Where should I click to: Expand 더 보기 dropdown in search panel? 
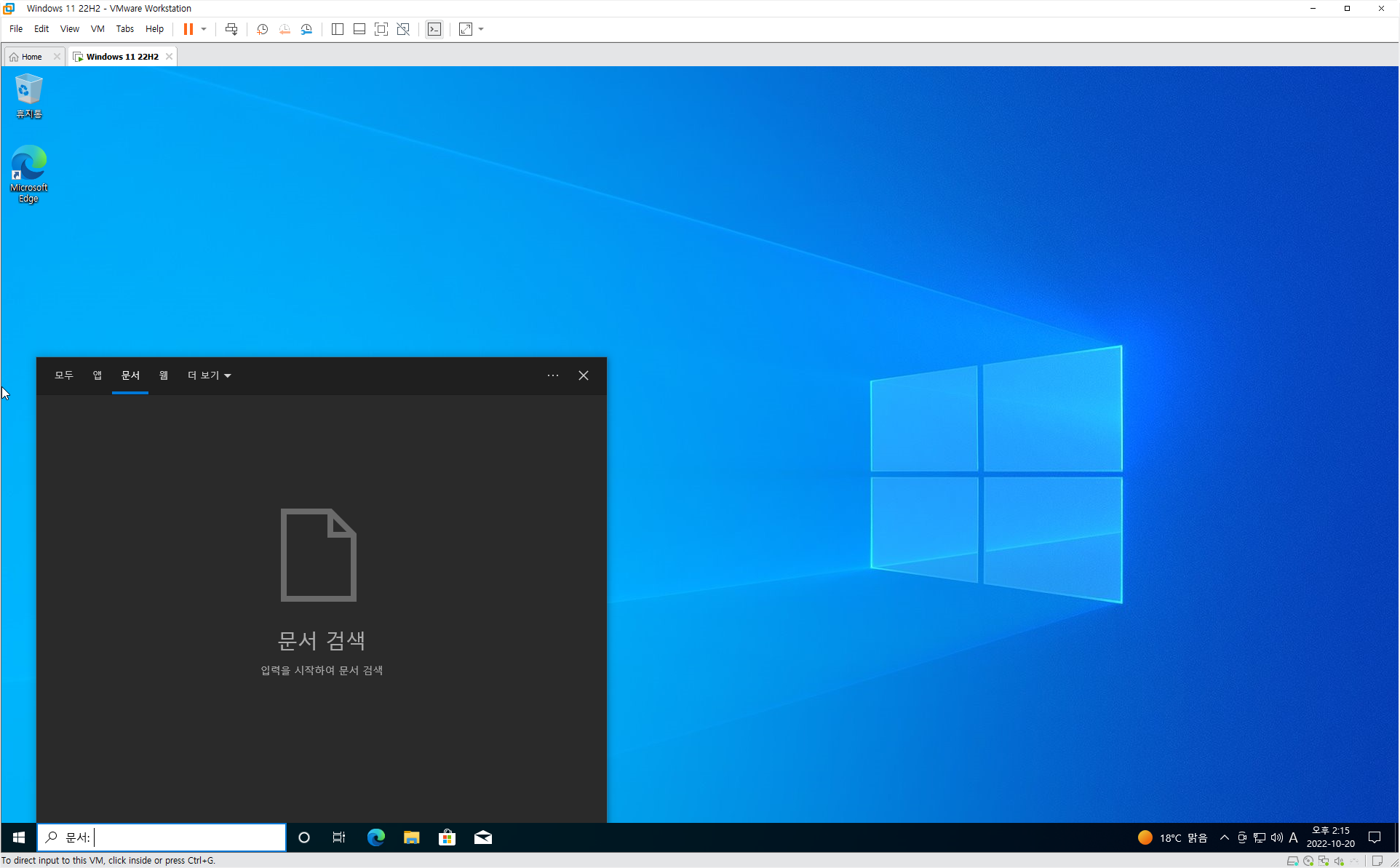pos(210,375)
